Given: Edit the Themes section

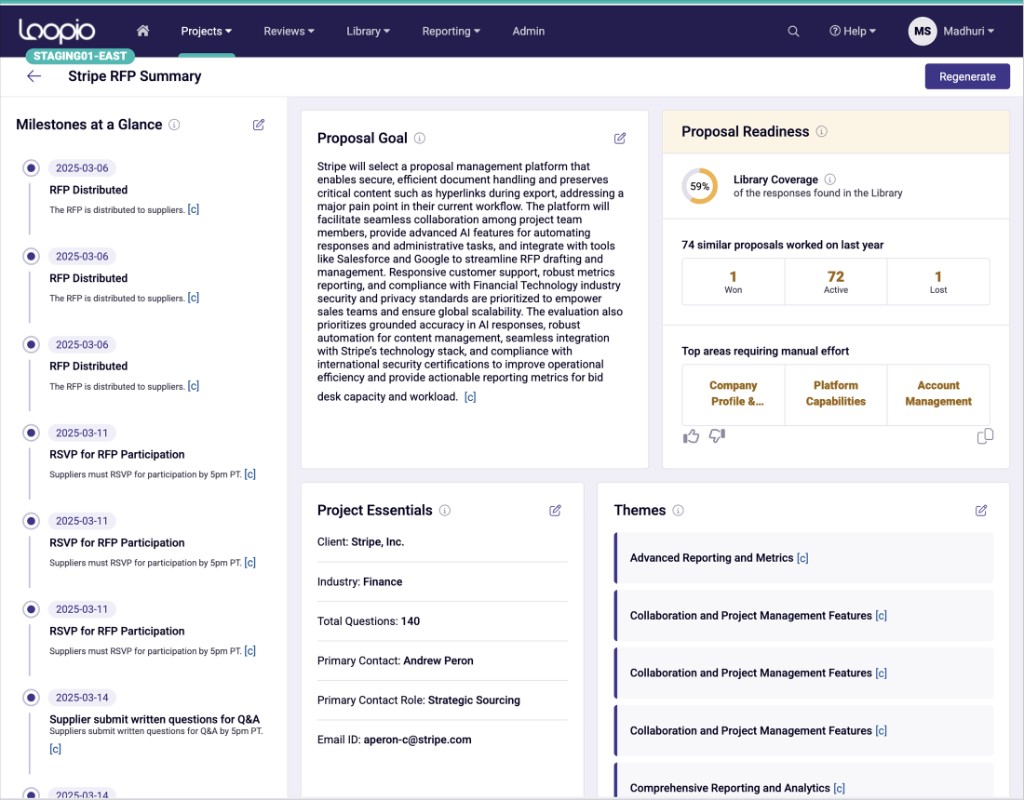Looking at the screenshot, I should (981, 511).
